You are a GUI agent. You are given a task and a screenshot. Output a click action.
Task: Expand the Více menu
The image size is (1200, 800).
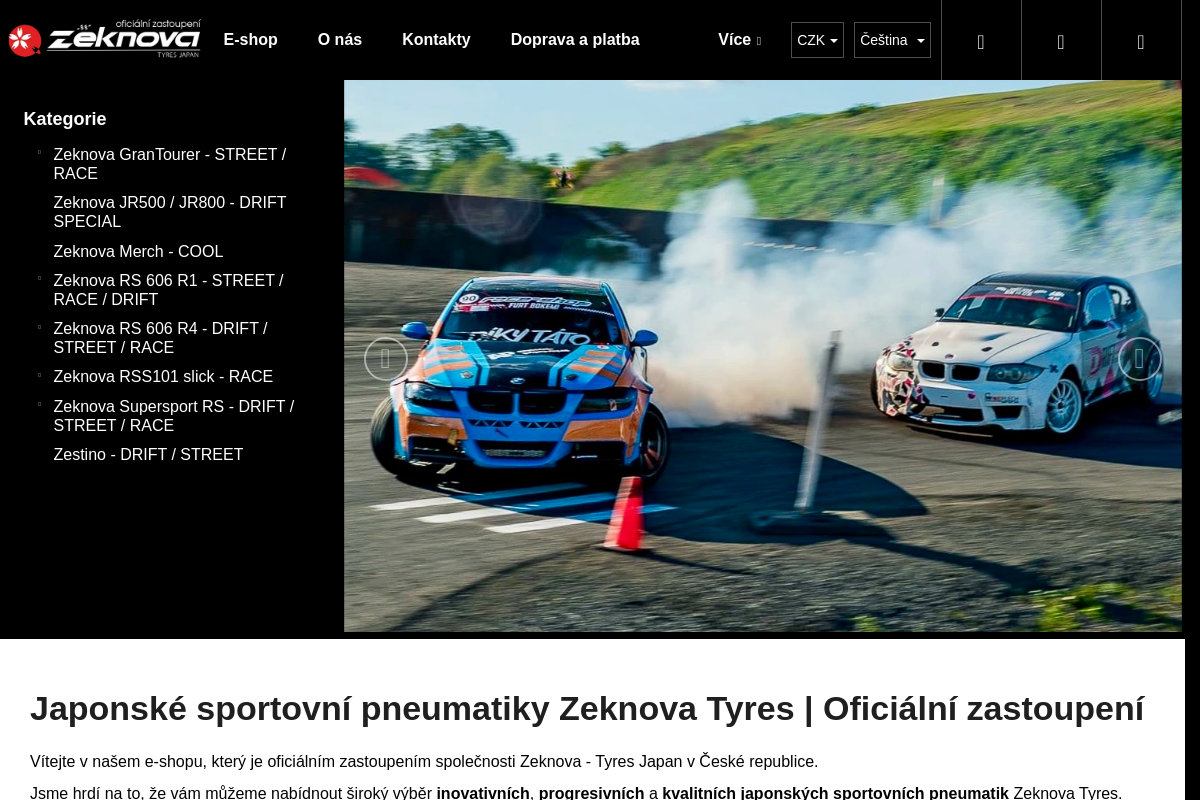pos(739,40)
